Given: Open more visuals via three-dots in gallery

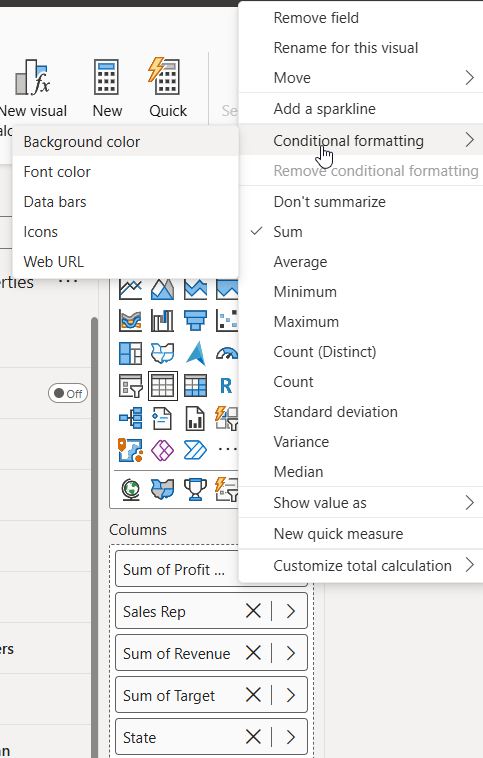Looking at the screenshot, I should [x=227, y=449].
